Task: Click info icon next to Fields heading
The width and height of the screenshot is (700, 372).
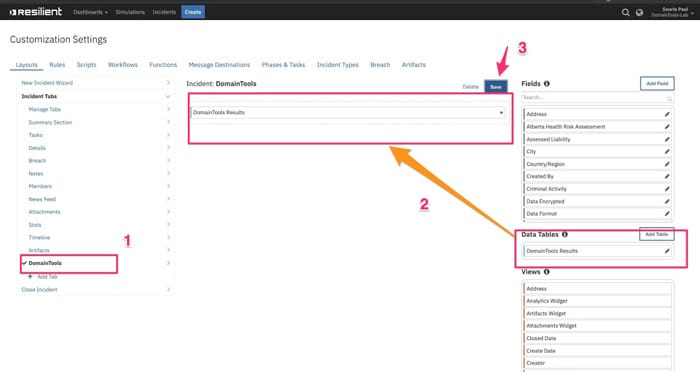Action: click(546, 84)
